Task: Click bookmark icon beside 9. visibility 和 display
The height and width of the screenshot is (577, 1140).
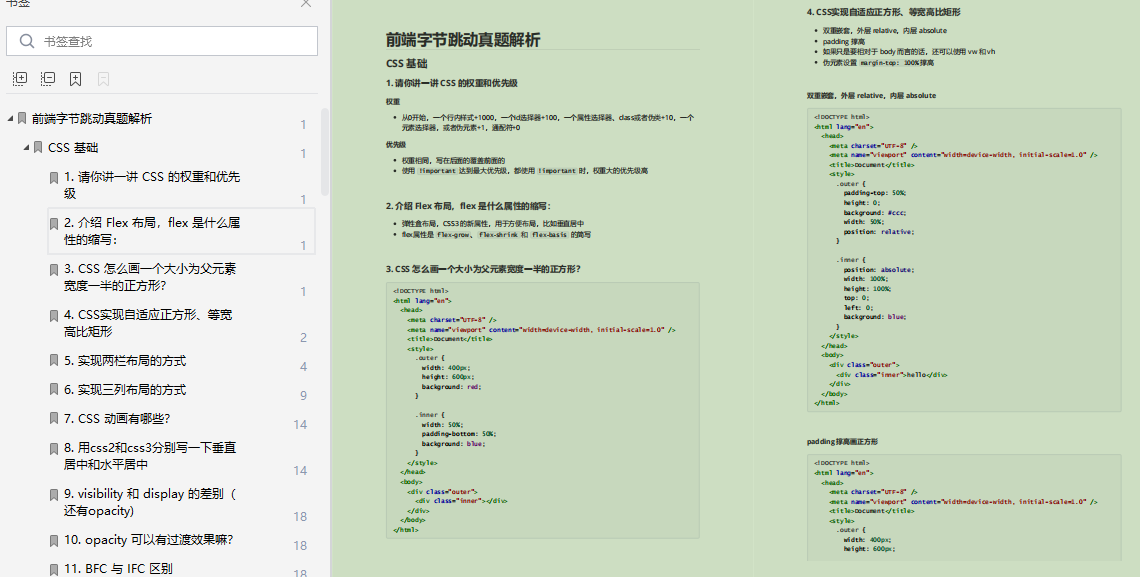Action: [x=54, y=495]
